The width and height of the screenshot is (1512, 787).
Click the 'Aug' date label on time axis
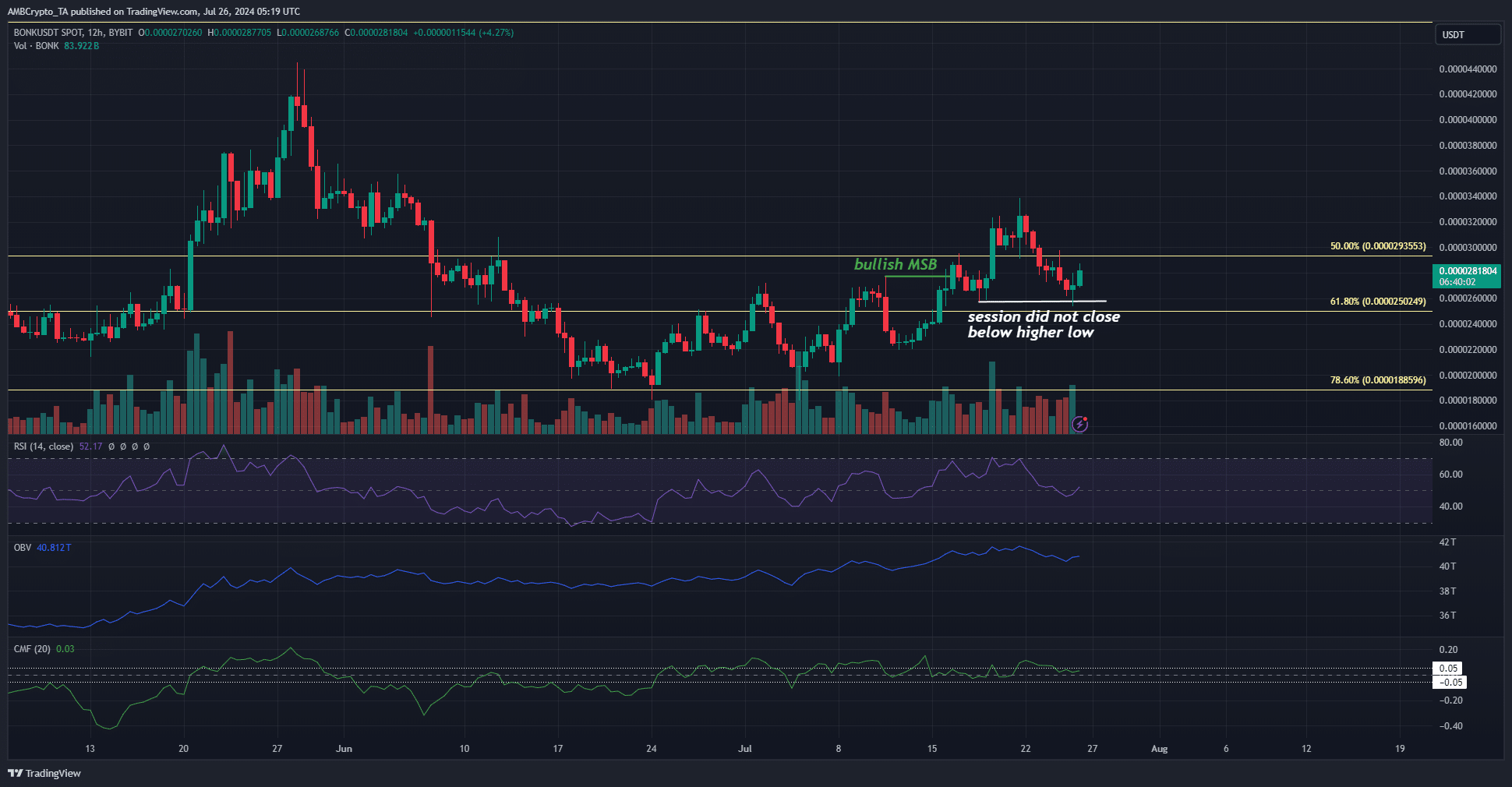(x=1160, y=749)
